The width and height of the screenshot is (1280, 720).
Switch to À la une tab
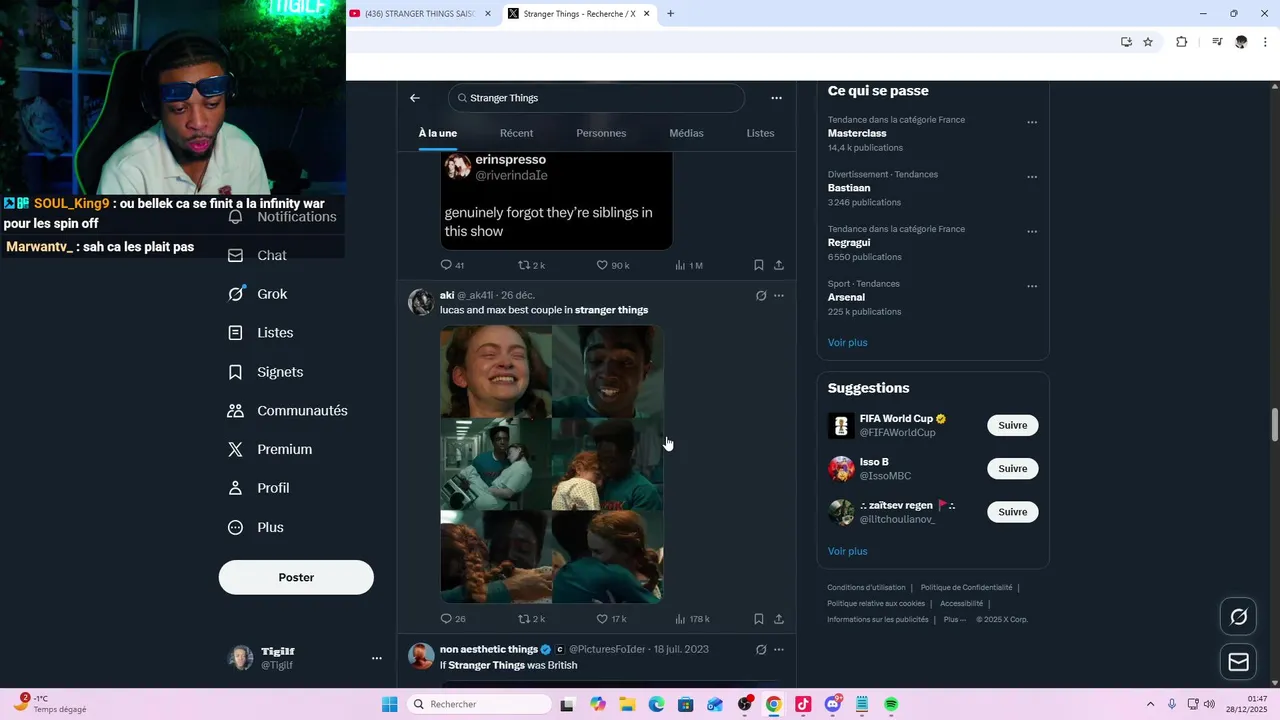438,133
